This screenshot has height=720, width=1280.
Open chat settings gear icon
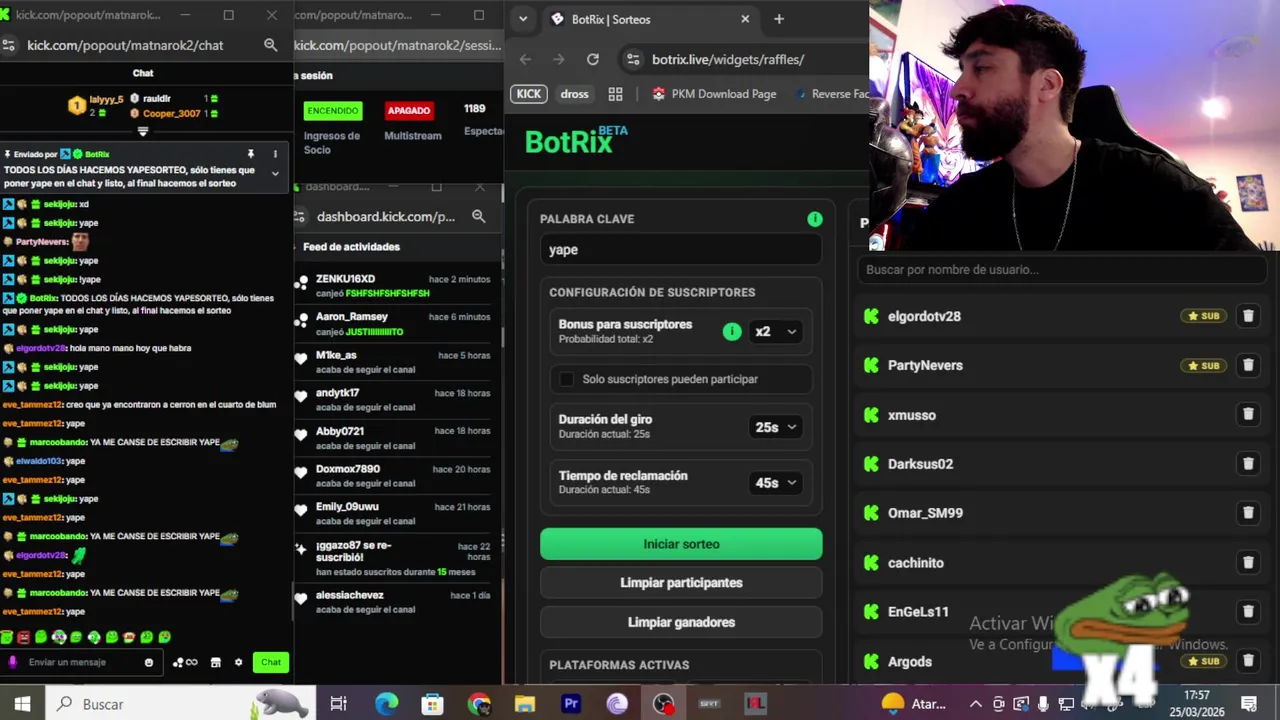238,662
